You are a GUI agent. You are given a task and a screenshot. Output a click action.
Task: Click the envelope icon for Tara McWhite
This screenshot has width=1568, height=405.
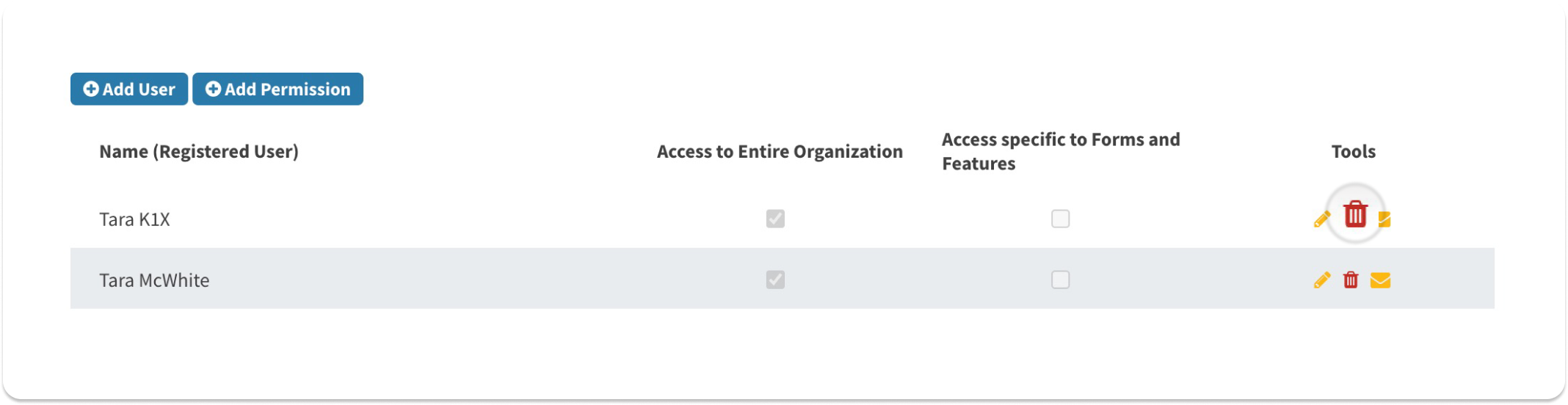tap(1380, 280)
